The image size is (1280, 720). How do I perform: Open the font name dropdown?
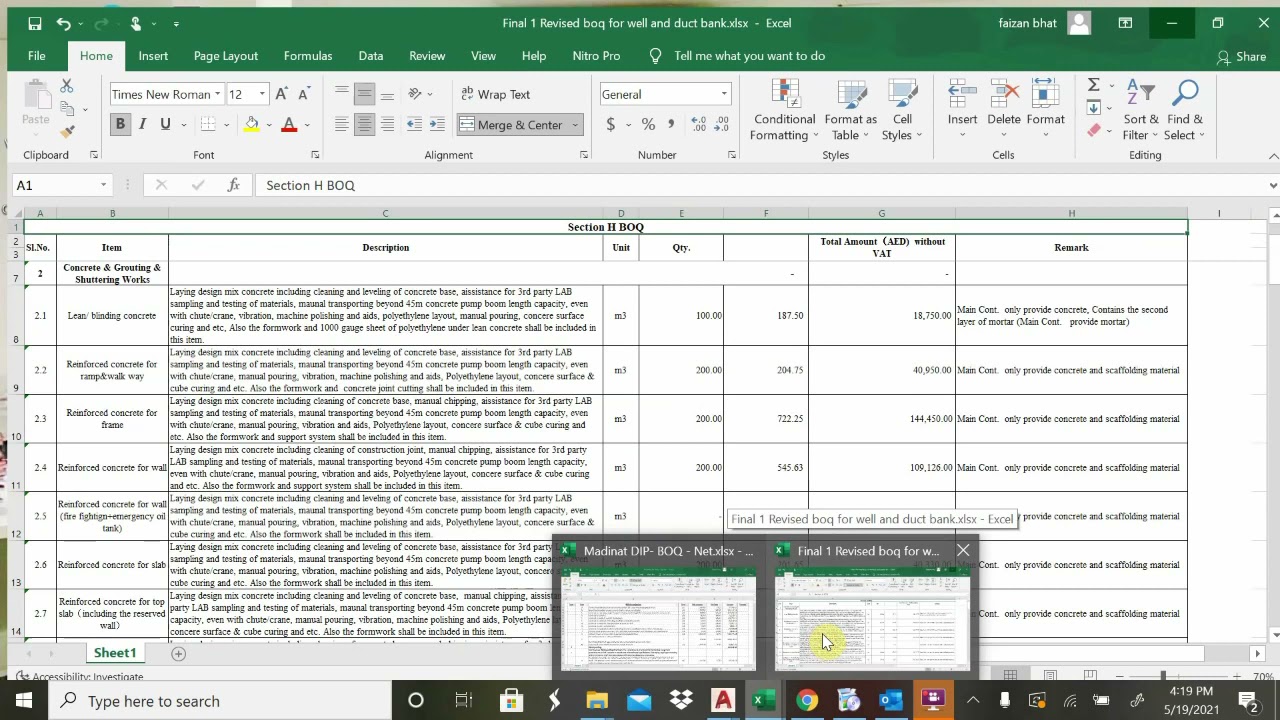point(217,94)
